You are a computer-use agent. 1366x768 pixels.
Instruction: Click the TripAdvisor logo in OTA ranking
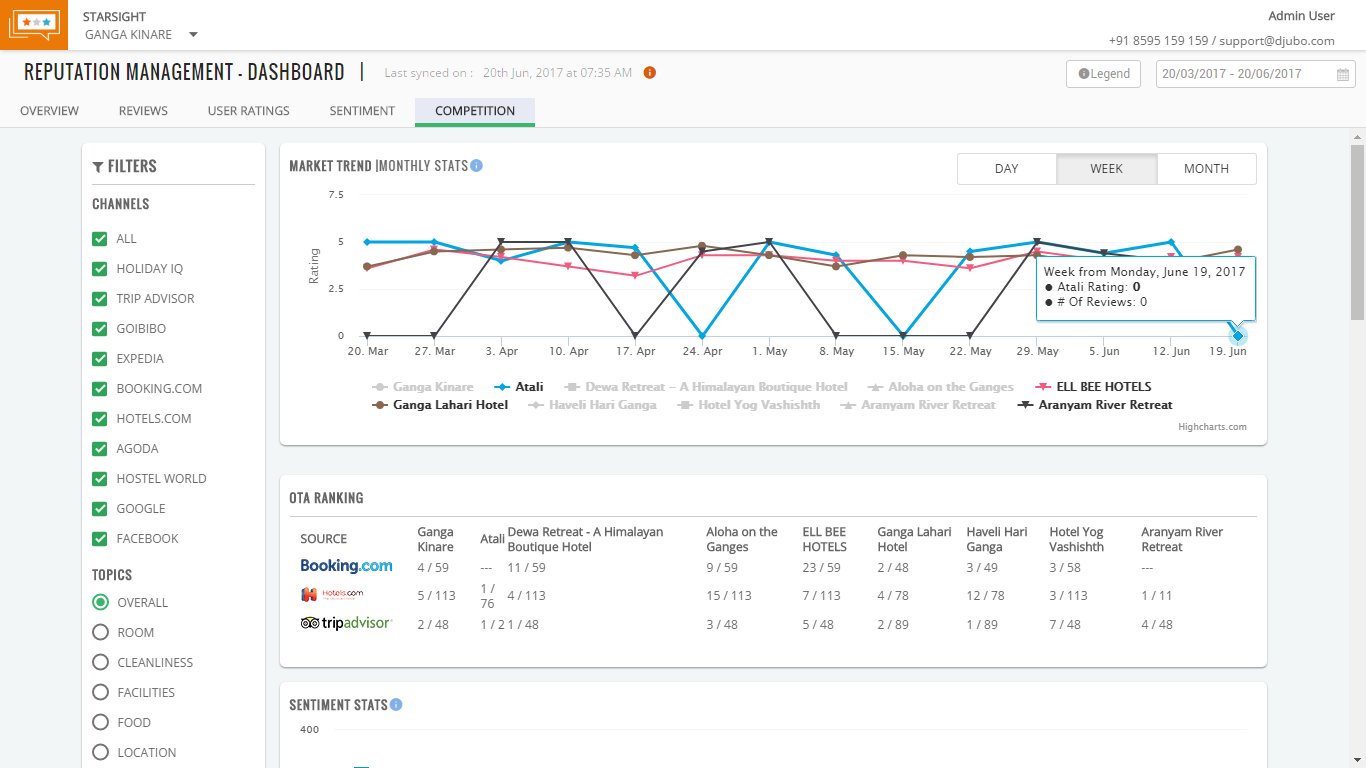pos(346,623)
